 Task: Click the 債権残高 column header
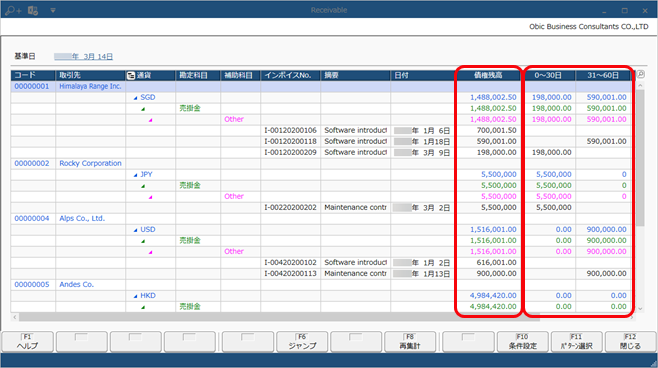pyautogui.click(x=488, y=75)
